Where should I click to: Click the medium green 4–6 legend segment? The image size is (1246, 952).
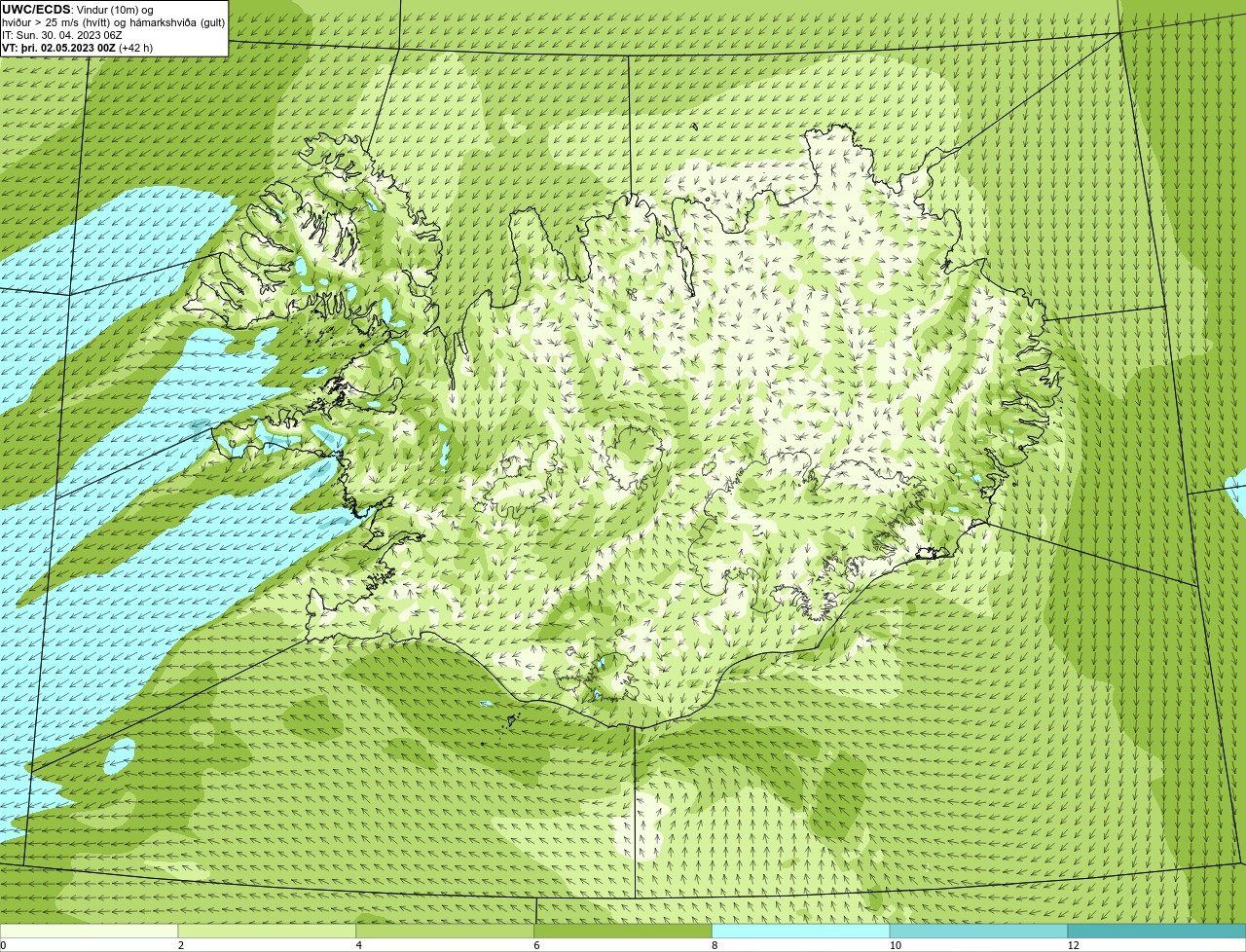point(445,932)
